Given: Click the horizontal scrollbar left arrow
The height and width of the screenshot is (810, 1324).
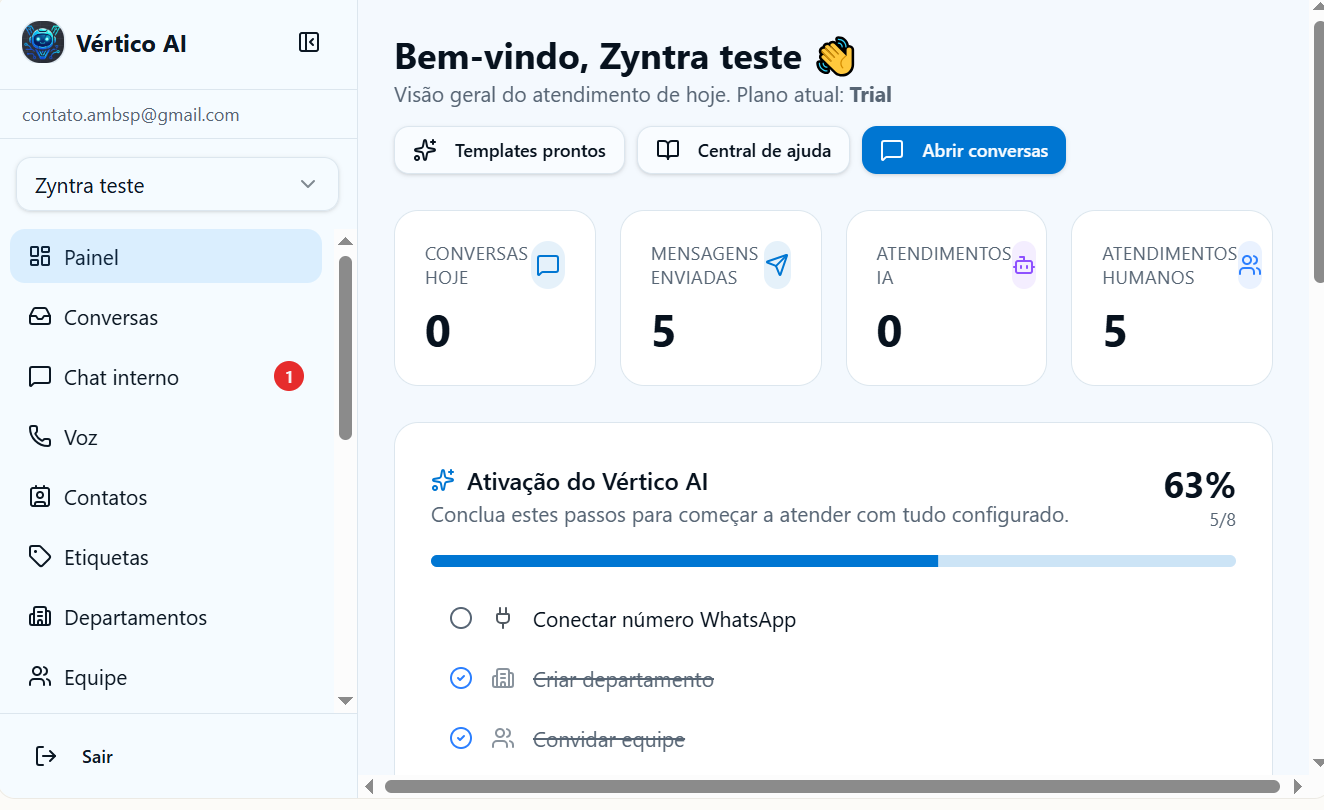Looking at the screenshot, I should pos(369,786).
